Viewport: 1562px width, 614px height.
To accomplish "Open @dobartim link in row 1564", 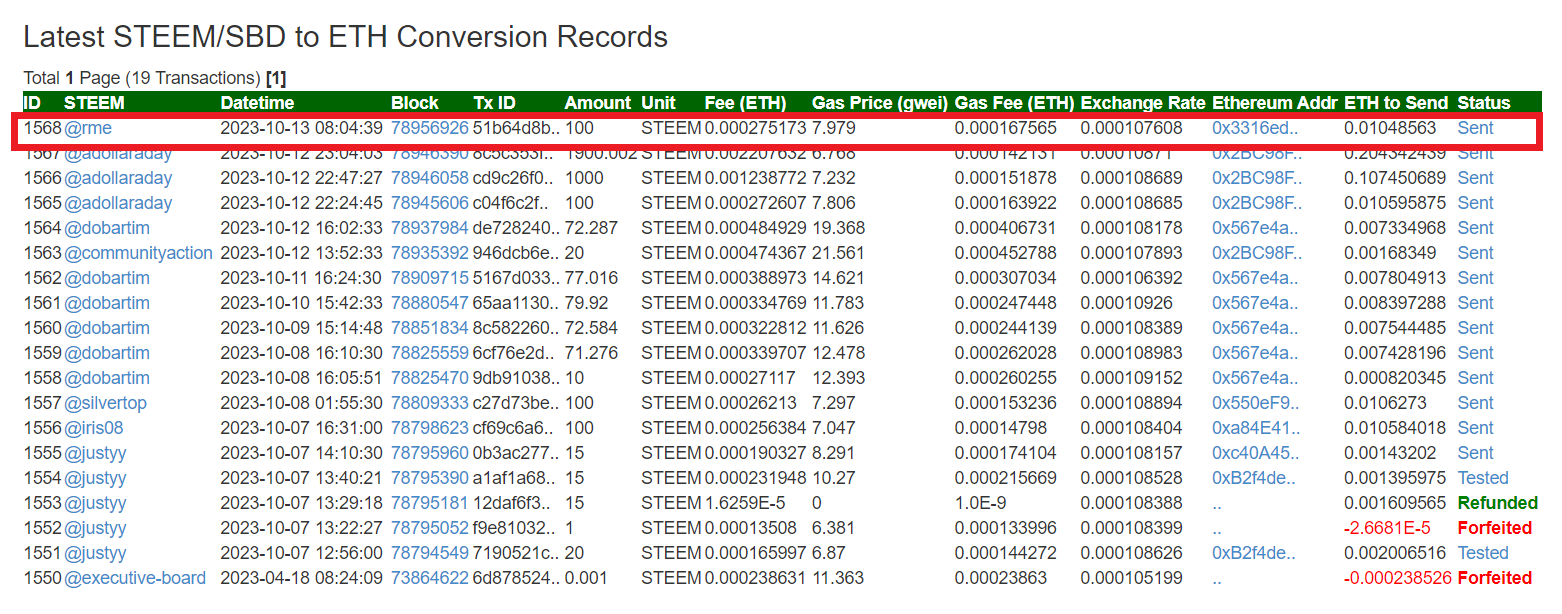I will click(x=107, y=228).
